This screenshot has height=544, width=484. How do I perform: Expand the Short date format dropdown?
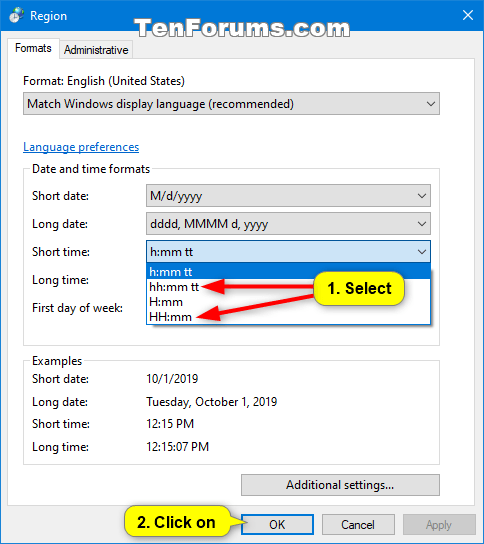(288, 196)
